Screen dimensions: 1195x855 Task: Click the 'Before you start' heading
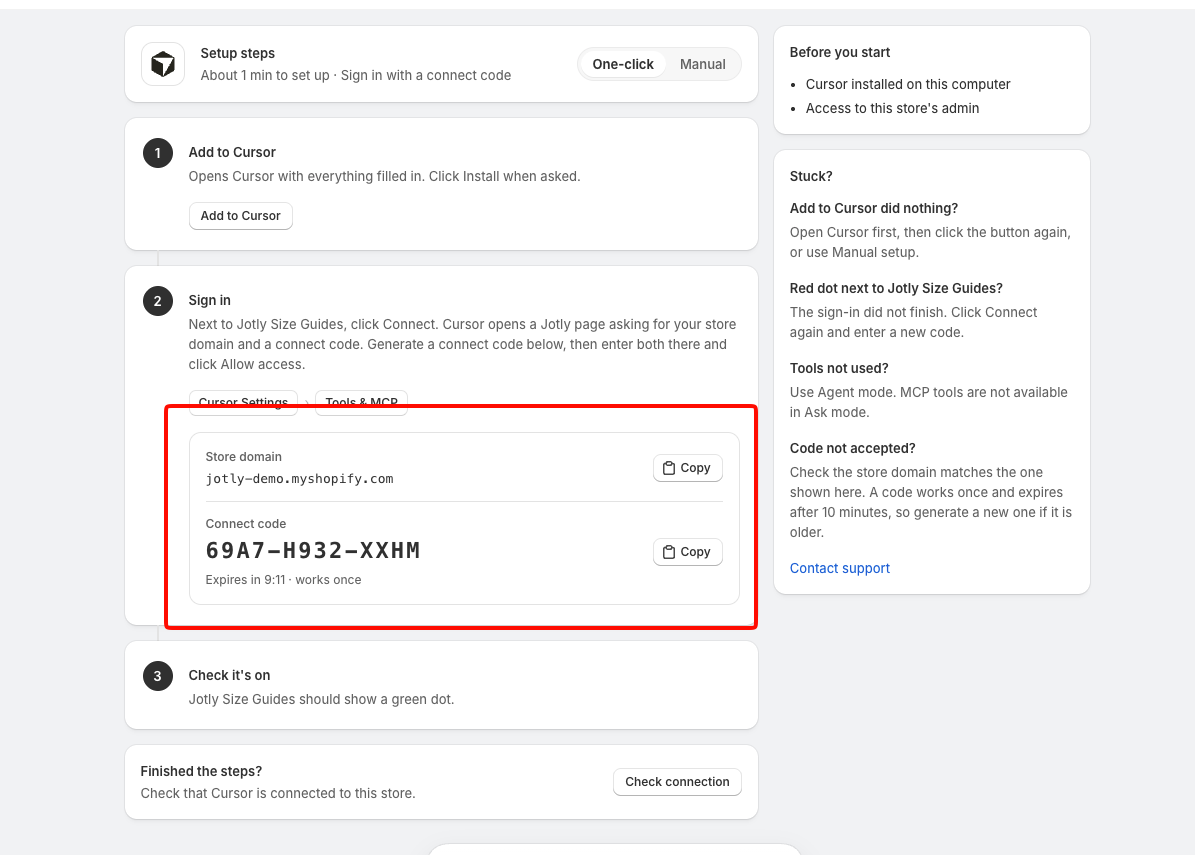840,53
